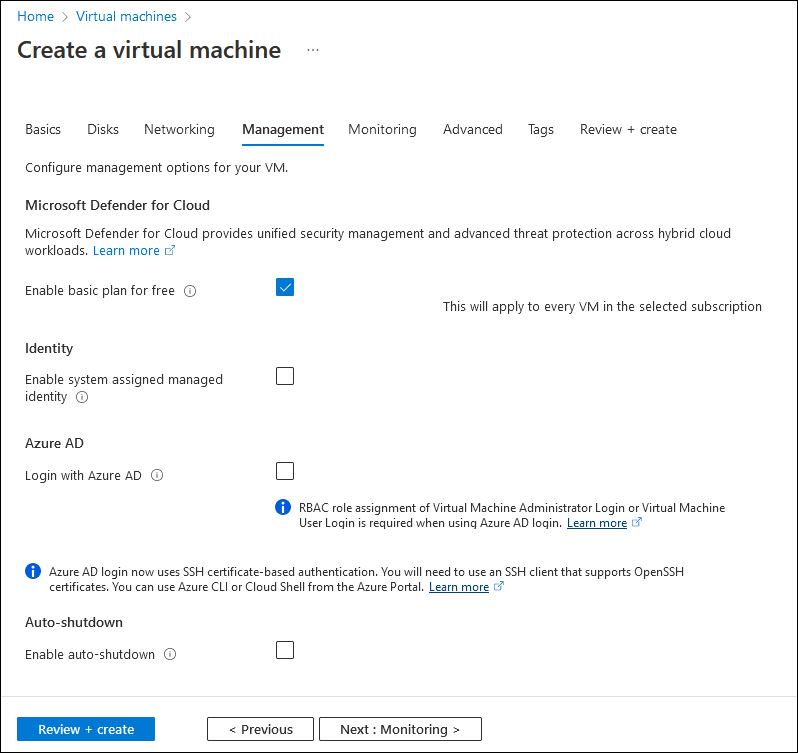This screenshot has width=798, height=753.
Task: Click external link icon after Defender Learn more
Action: (170, 250)
